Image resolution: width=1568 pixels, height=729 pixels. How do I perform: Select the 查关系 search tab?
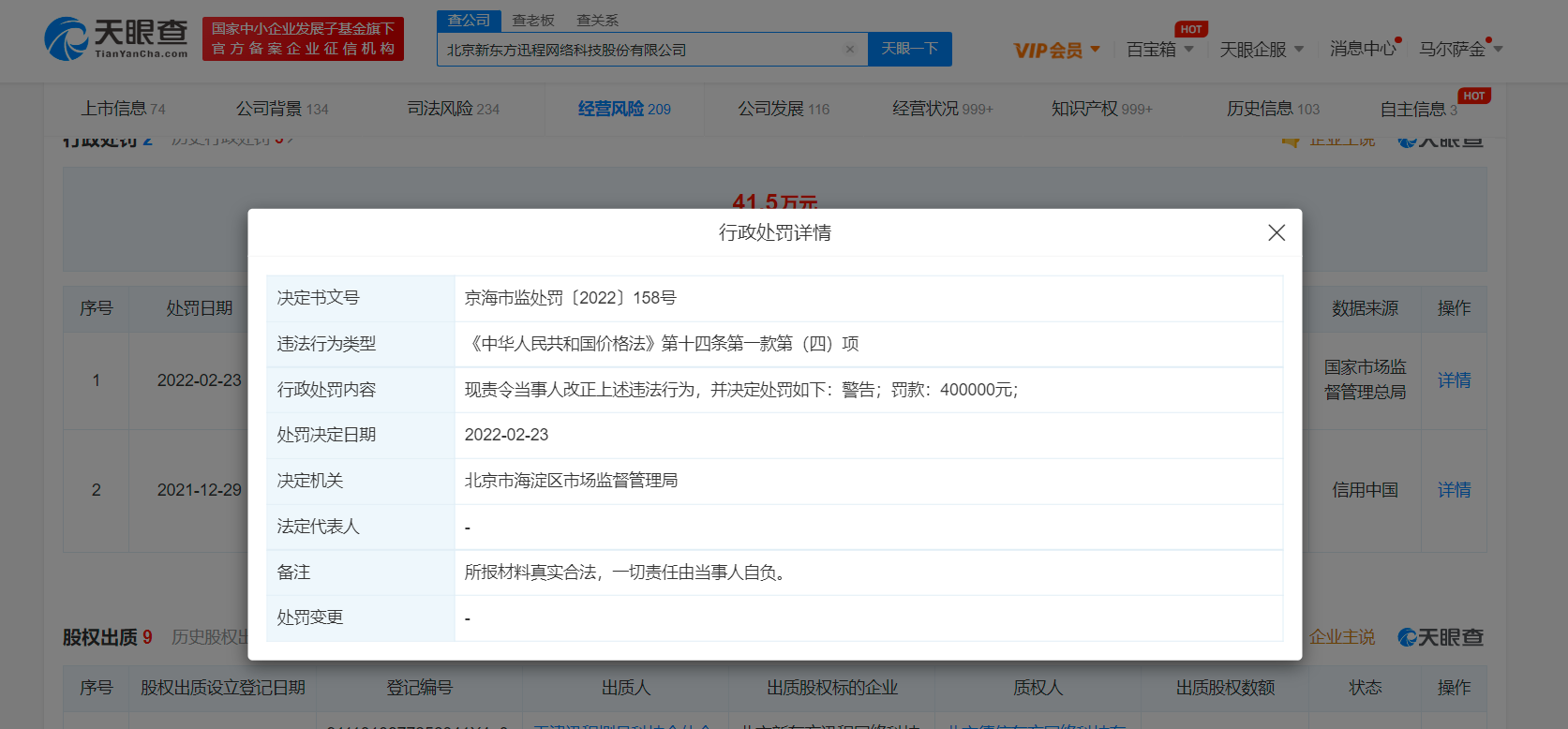597,21
